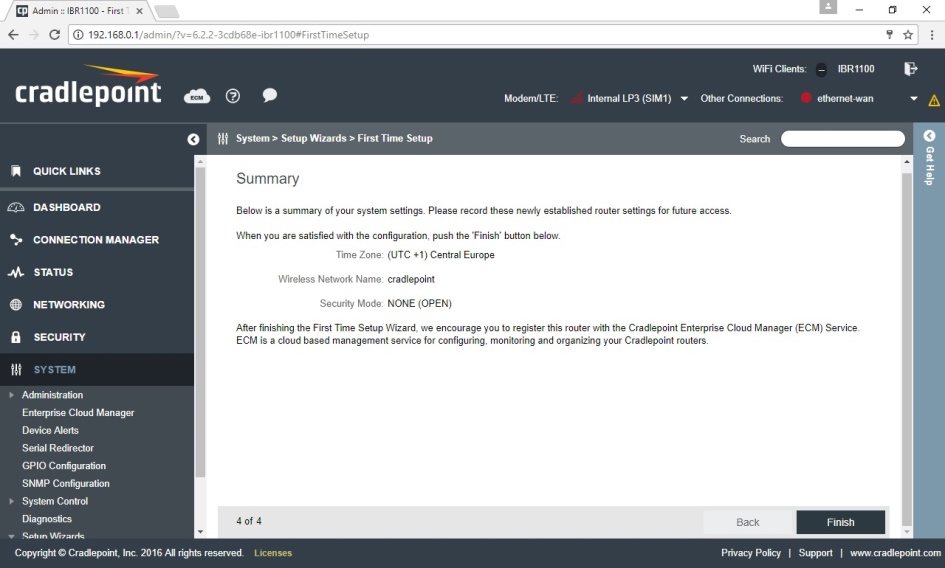The image size is (945, 568).
Task: Click the Search input field
Action: click(842, 139)
